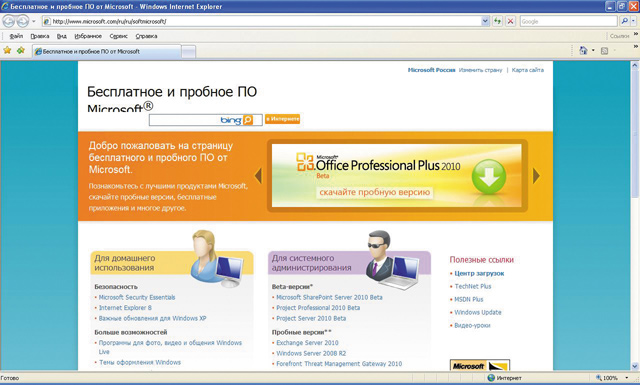Open MSDN Plus link
Viewport: 640px width, 385px height.
[x=469, y=299]
